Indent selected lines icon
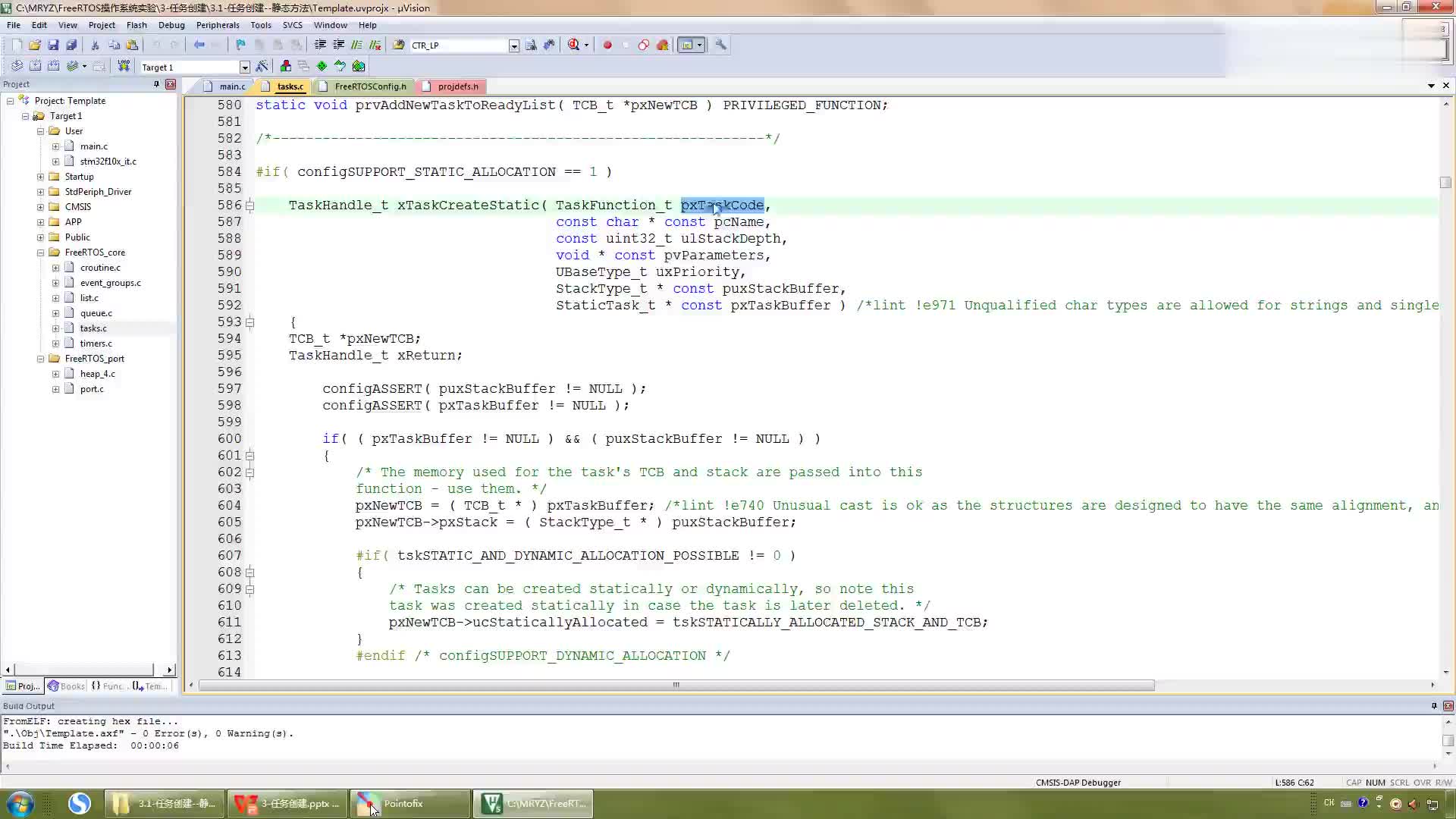This screenshot has height=819, width=1456. coord(320,45)
